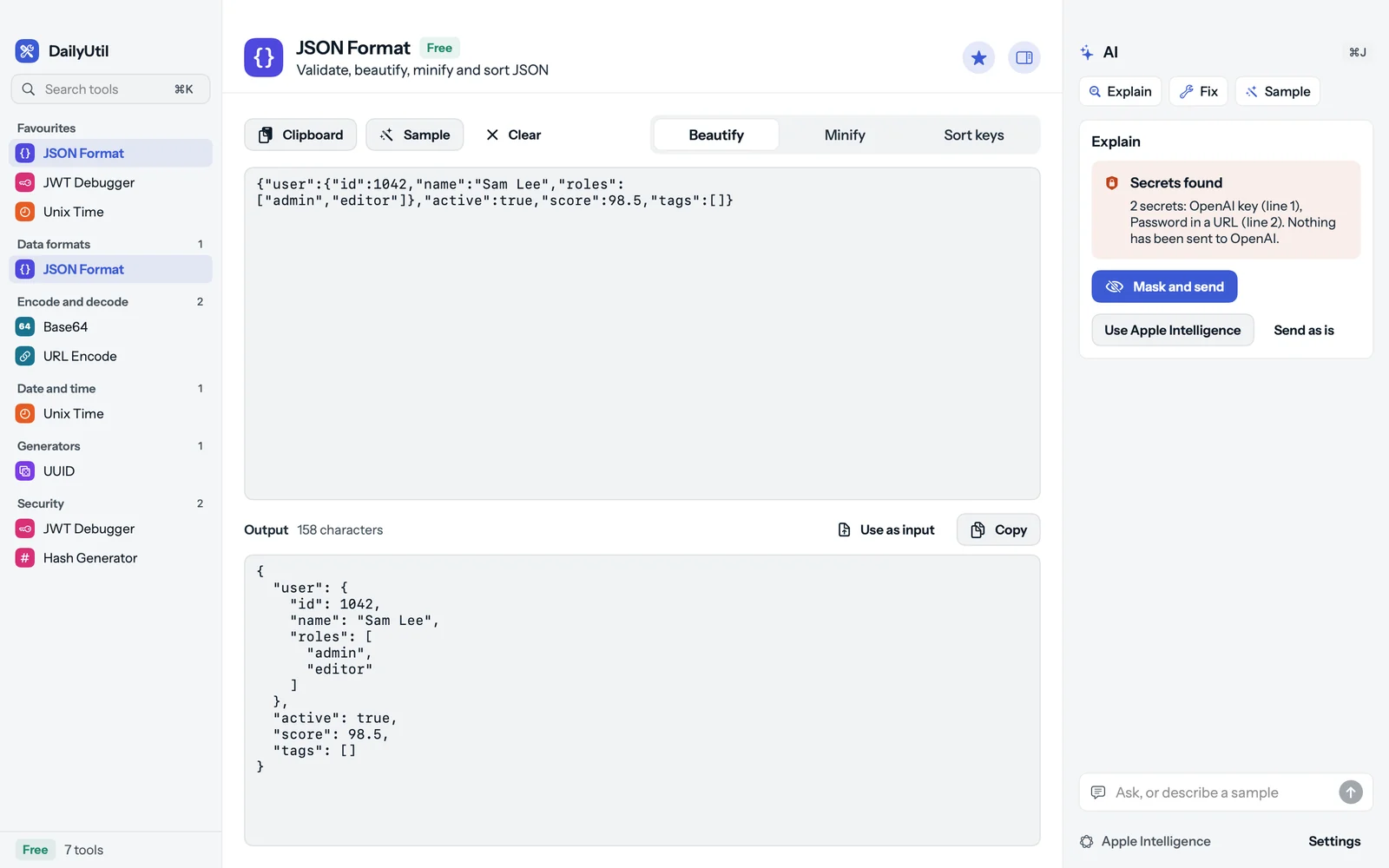Image resolution: width=1389 pixels, height=868 pixels.
Task: Click the Hash Generator hash icon
Action: [25, 558]
